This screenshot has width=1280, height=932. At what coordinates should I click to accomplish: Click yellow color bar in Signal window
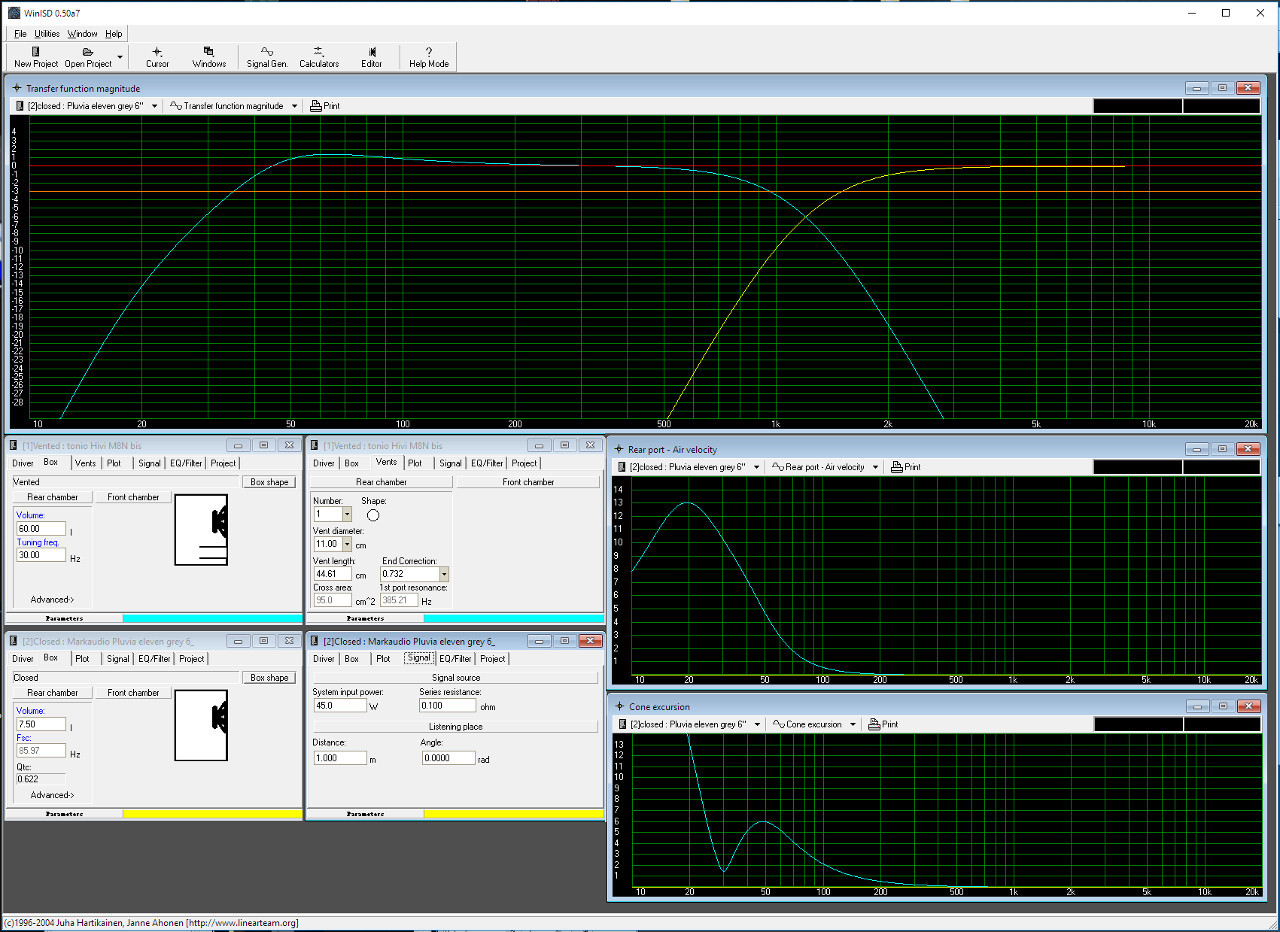click(513, 814)
